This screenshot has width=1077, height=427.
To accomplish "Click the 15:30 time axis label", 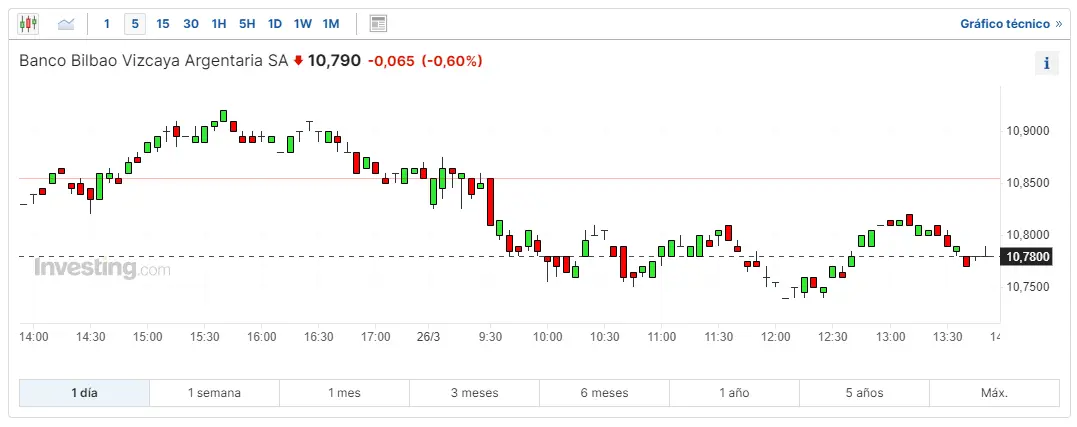I will 205,336.
